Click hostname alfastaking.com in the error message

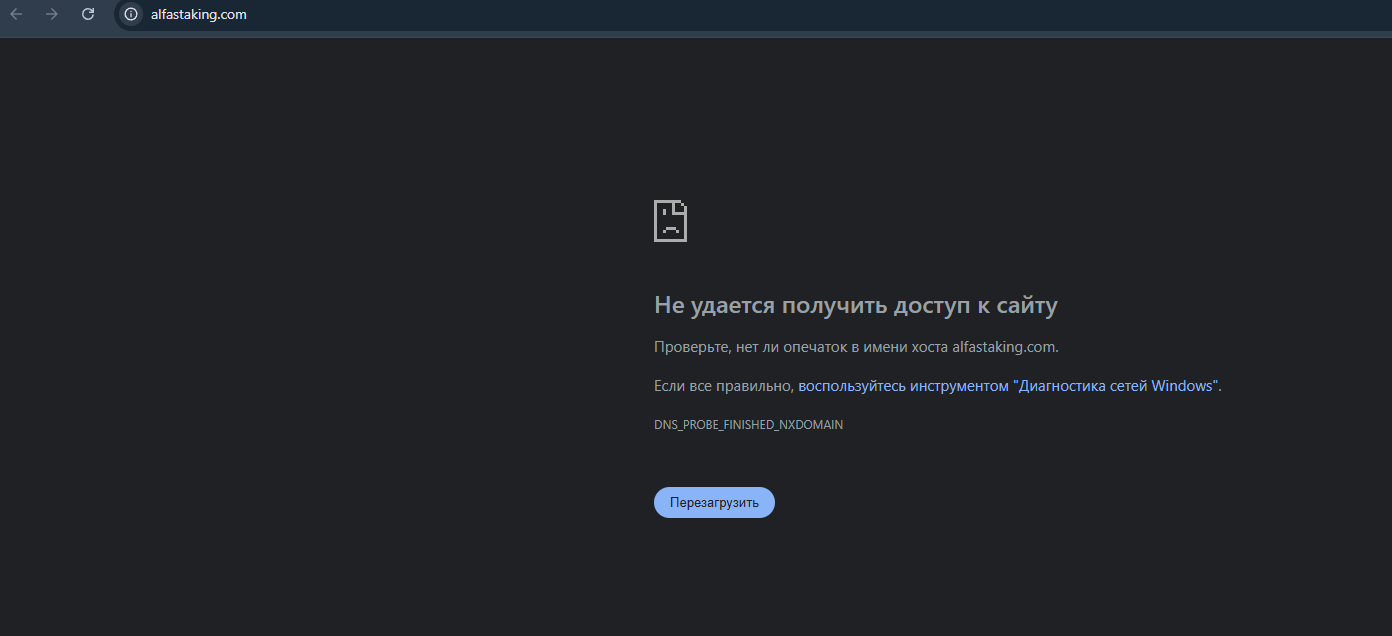1003,347
